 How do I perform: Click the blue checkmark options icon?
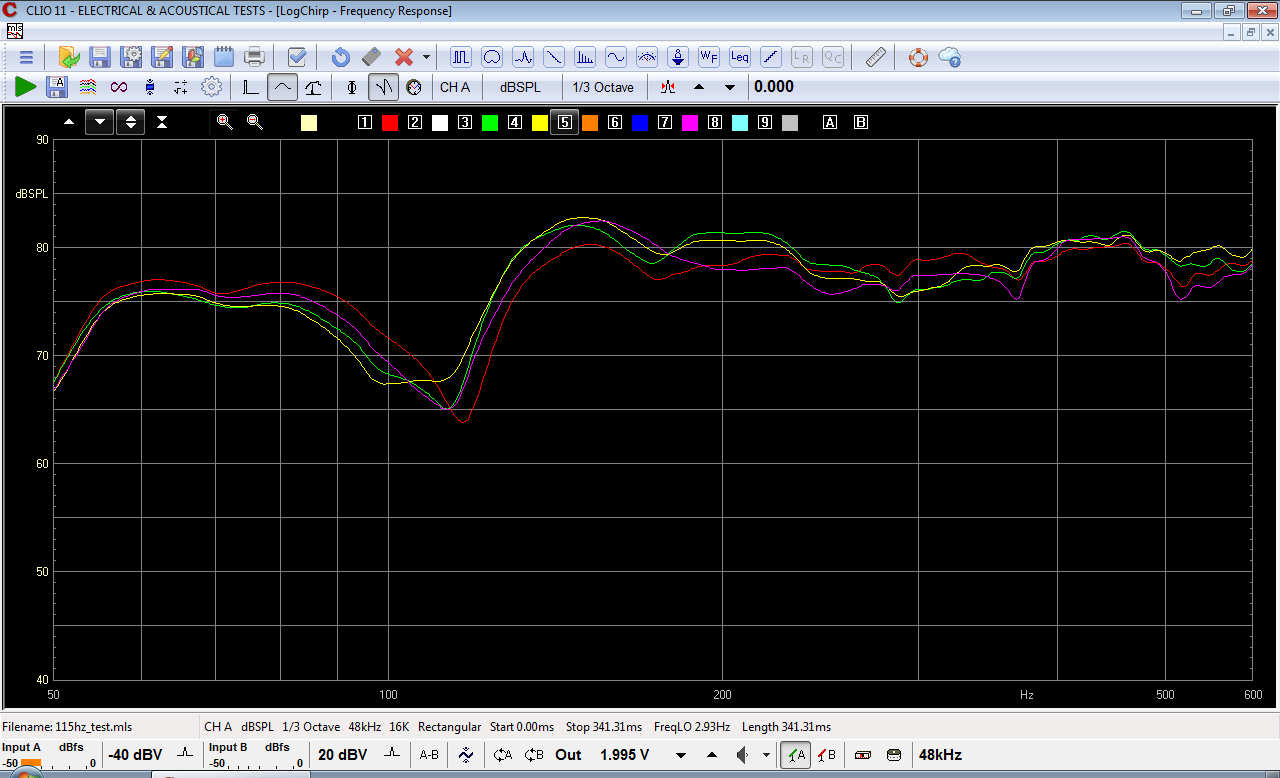(297, 57)
